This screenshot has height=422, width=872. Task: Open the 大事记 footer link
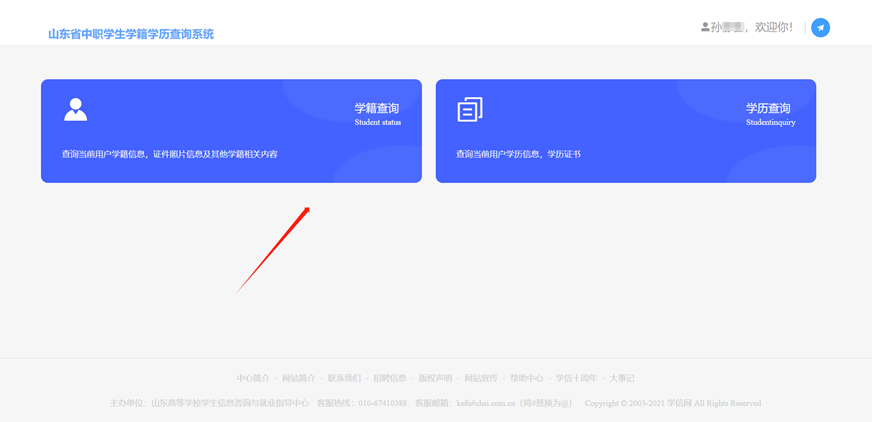pyautogui.click(x=622, y=378)
